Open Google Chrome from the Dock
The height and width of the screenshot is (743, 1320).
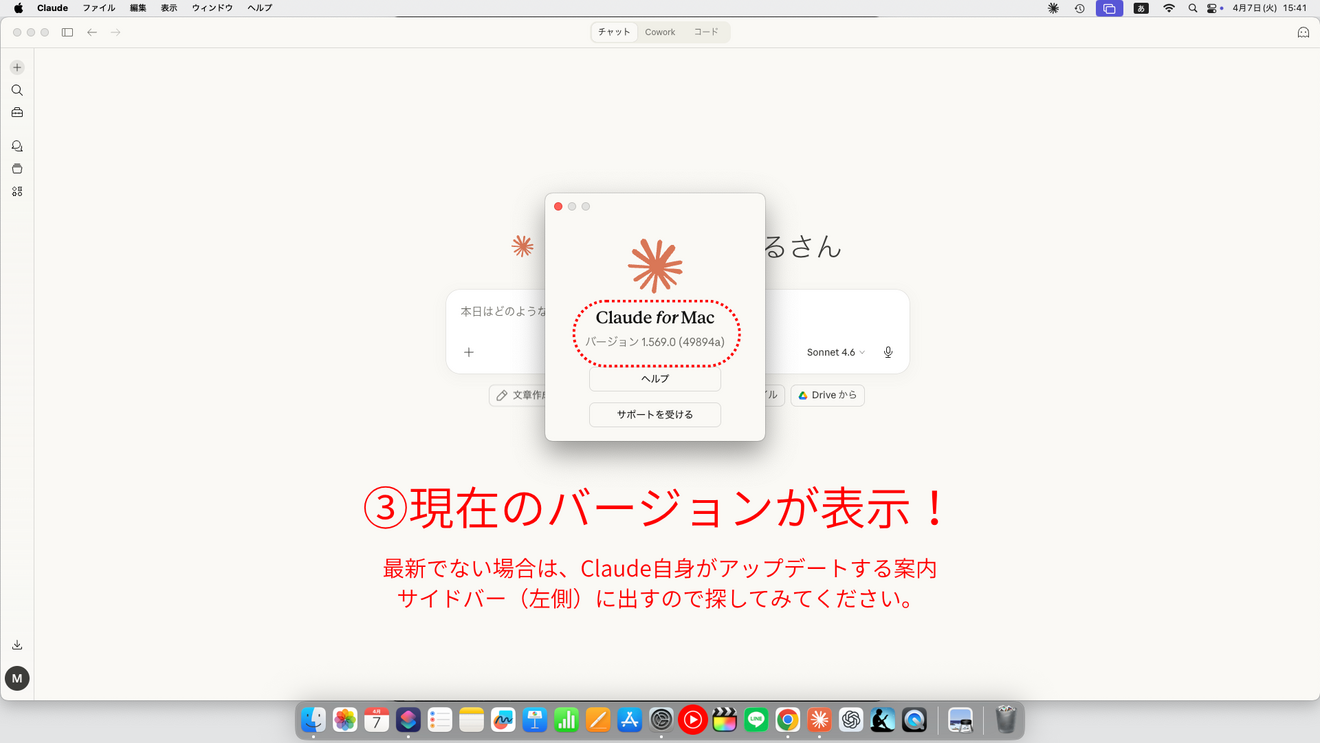(x=788, y=719)
